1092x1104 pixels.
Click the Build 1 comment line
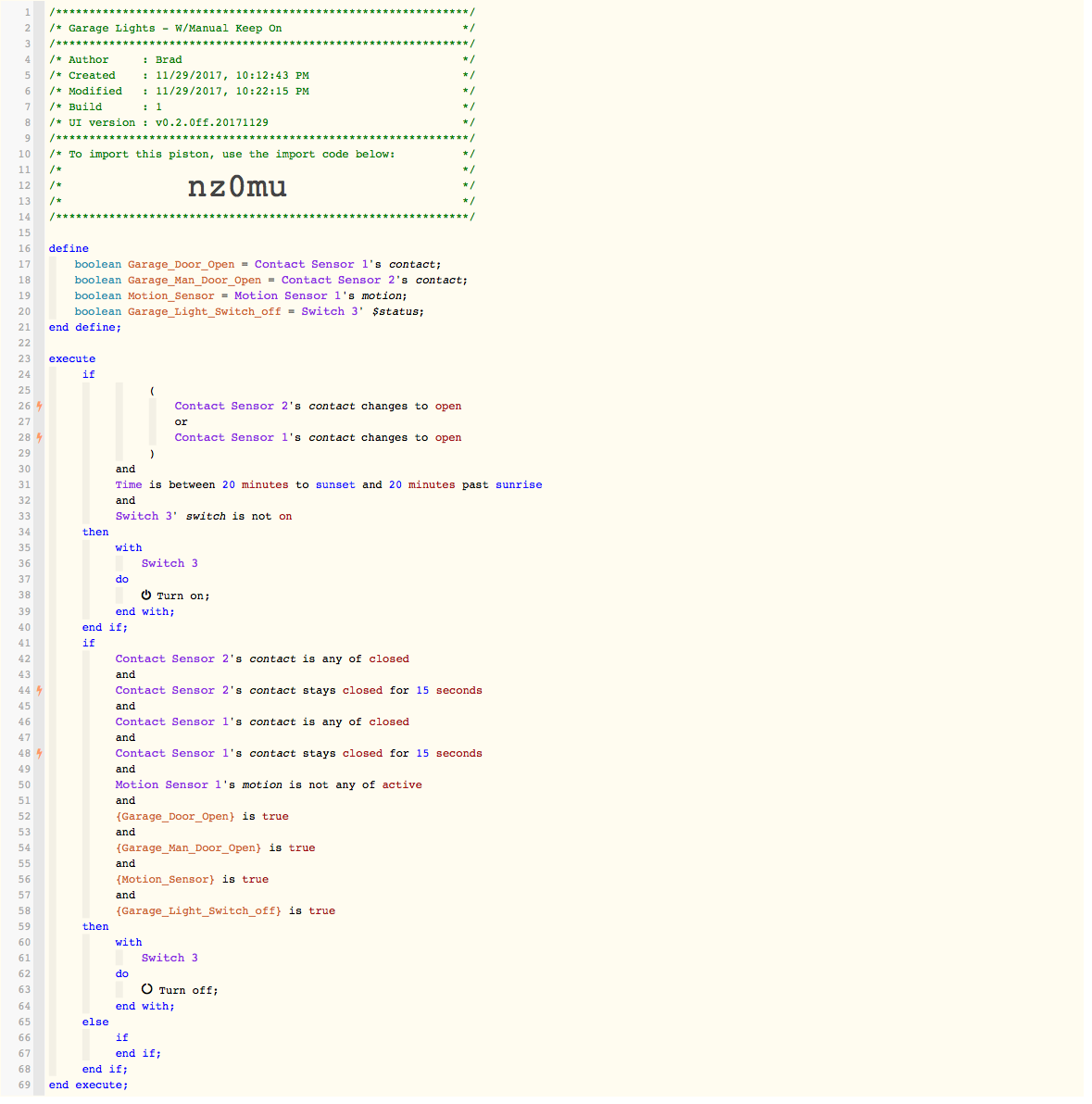[x=262, y=107]
